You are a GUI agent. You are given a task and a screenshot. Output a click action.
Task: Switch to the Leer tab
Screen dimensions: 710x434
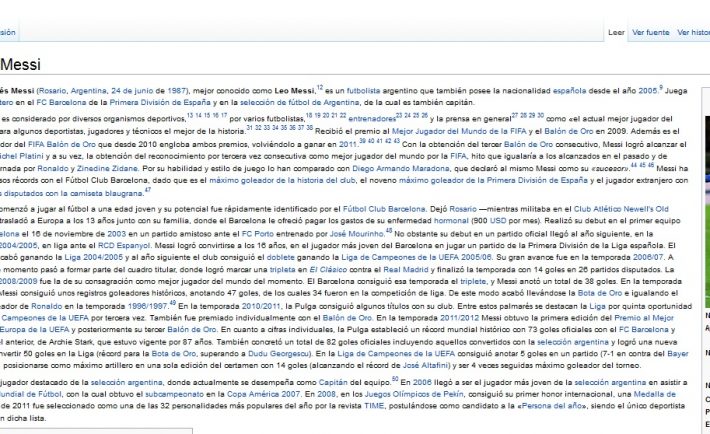click(616, 32)
